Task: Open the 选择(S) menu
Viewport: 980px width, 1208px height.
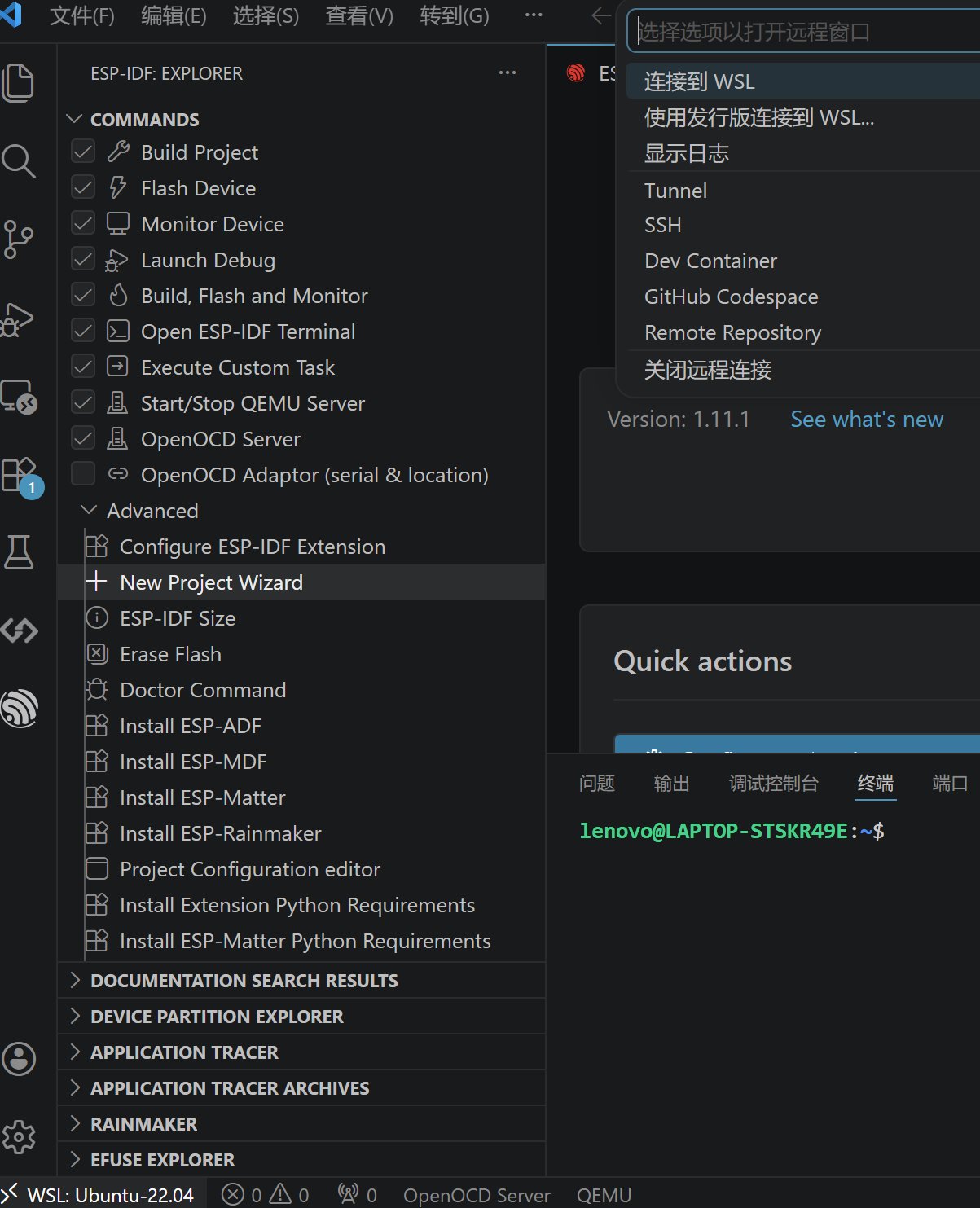Action: click(x=266, y=16)
